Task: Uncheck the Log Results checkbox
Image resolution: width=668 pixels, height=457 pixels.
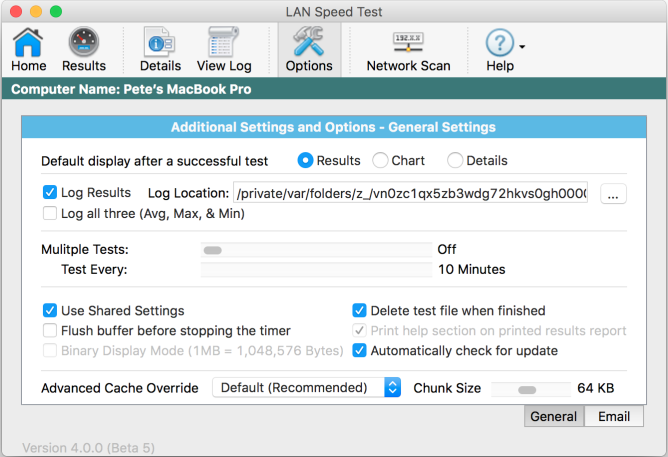Action: [x=50, y=193]
